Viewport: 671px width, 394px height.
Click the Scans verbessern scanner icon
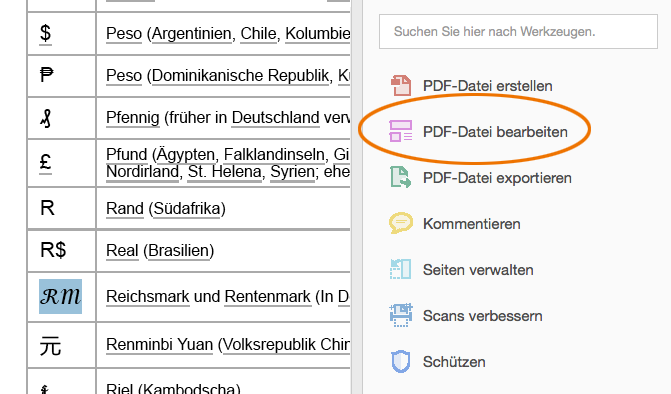(x=401, y=315)
